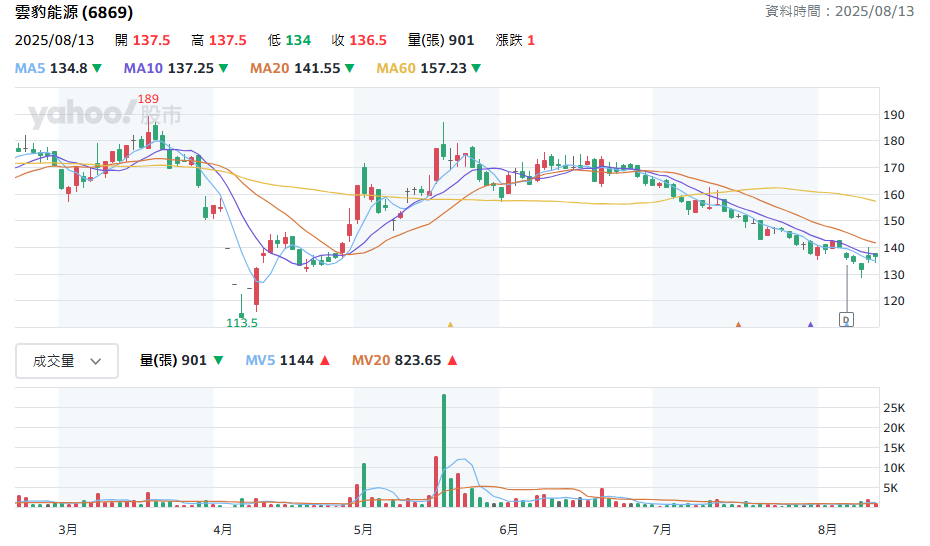Click the 5月 axis label
Viewport: 930px width, 546px height.
pos(363,529)
